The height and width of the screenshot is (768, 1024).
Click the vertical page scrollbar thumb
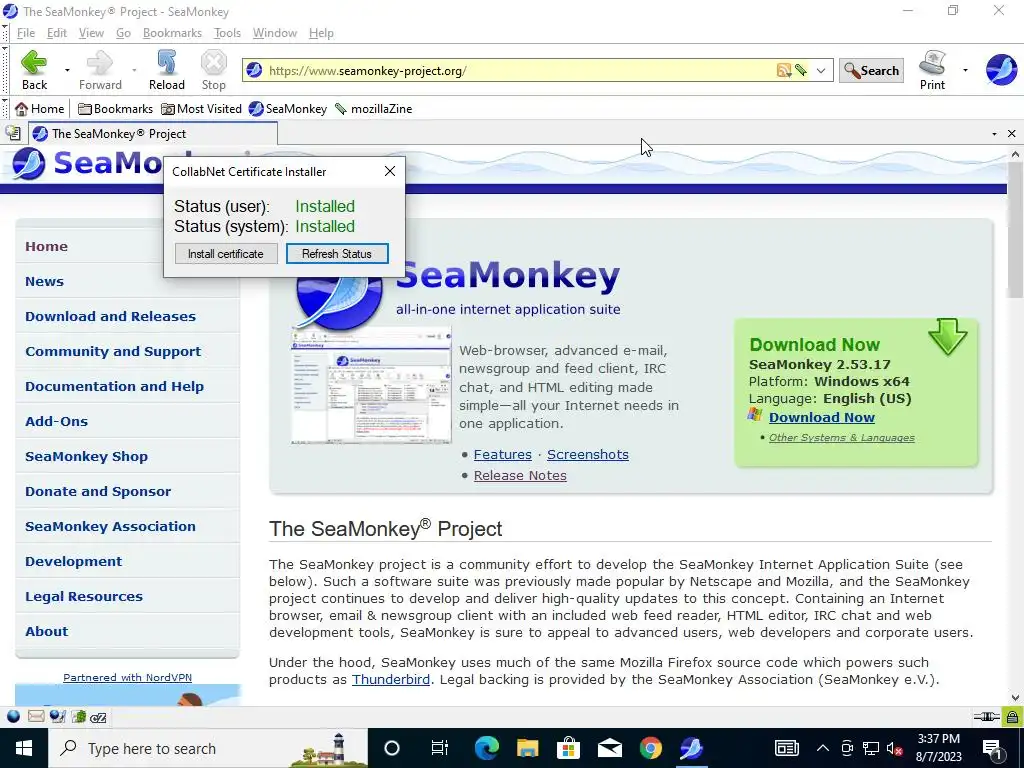tap(1015, 231)
